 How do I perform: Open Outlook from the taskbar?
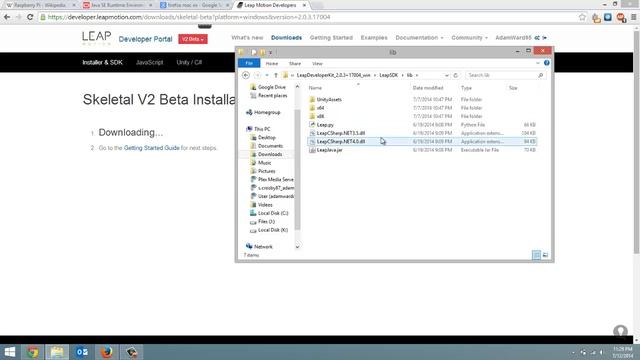(x=82, y=352)
